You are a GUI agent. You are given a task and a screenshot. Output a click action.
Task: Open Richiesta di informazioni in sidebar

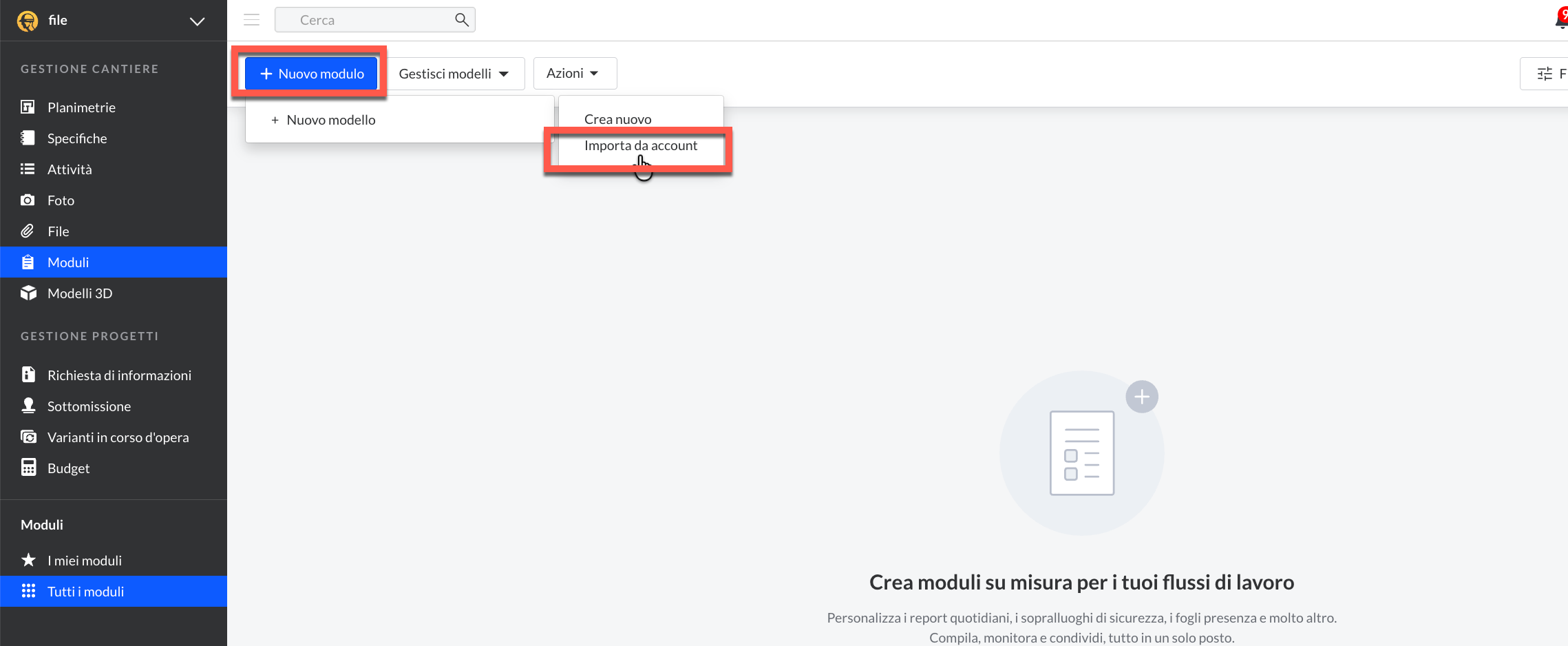click(119, 375)
